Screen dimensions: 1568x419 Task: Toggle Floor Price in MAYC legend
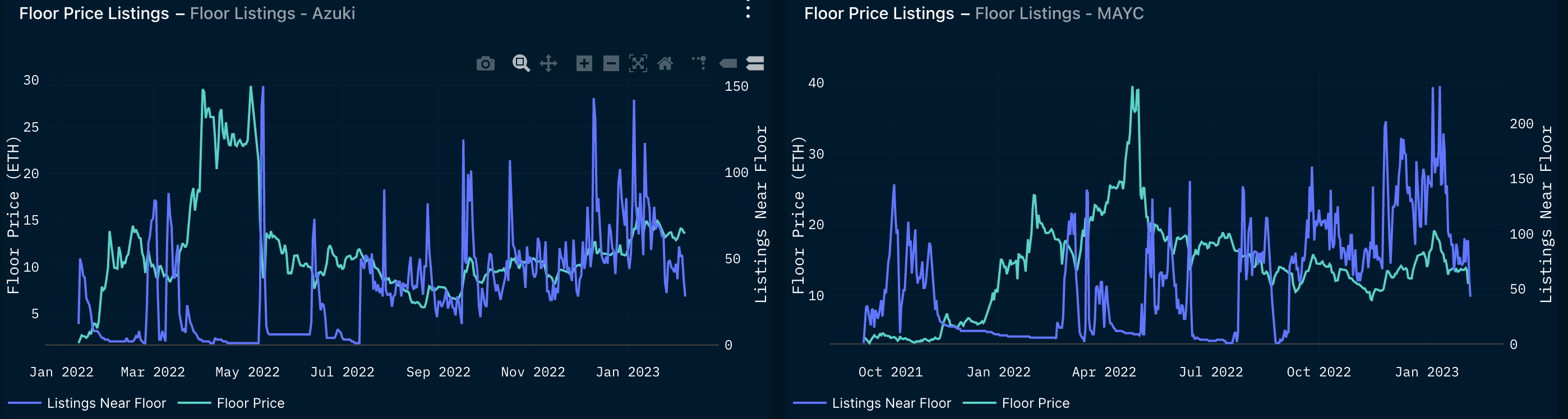point(1035,403)
